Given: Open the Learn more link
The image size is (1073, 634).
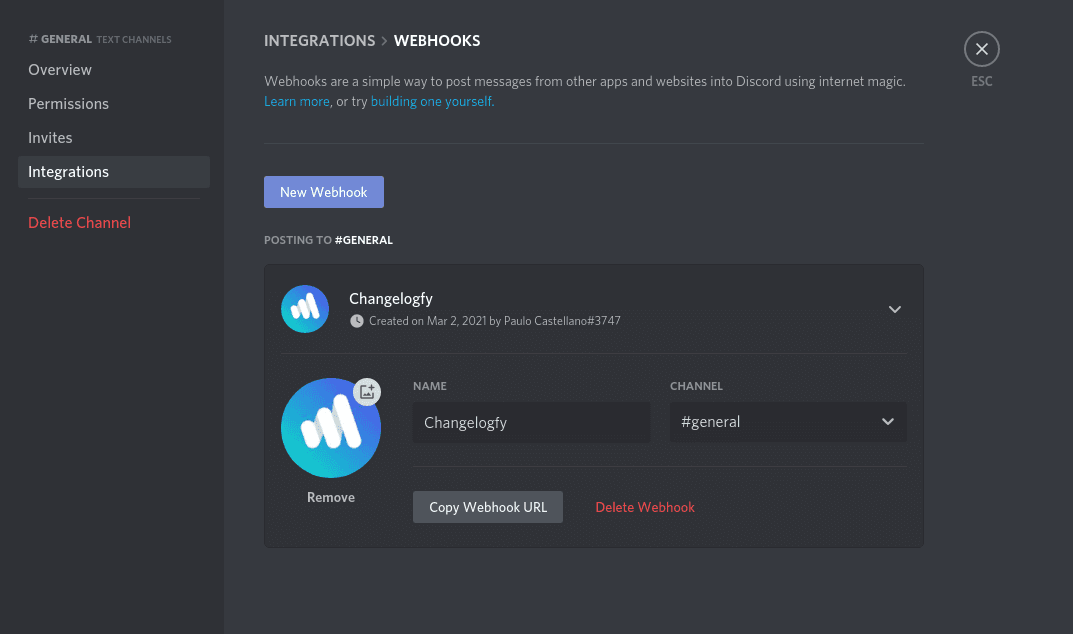Looking at the screenshot, I should coord(296,101).
